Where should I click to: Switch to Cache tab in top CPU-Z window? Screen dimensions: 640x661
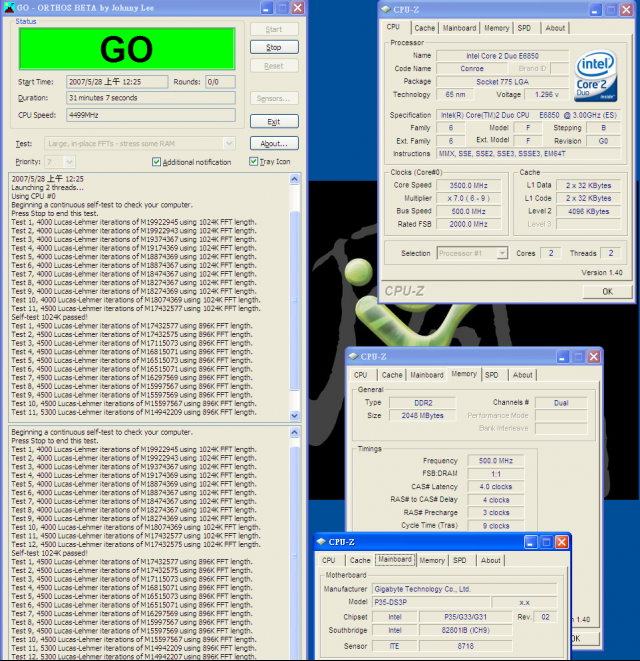[424, 28]
